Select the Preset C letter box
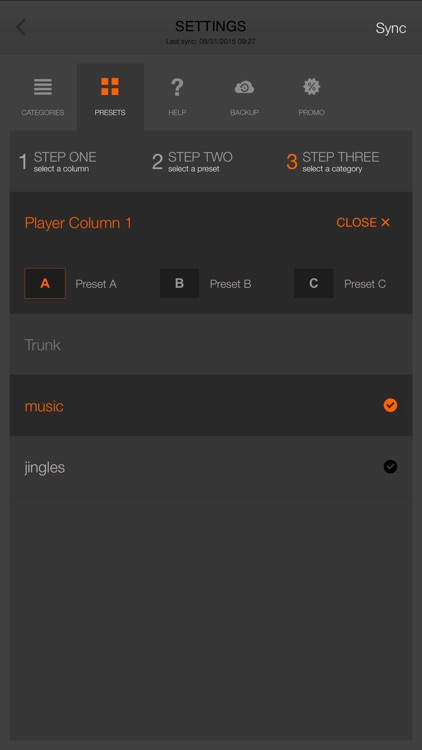This screenshot has width=422, height=750. pos(313,283)
